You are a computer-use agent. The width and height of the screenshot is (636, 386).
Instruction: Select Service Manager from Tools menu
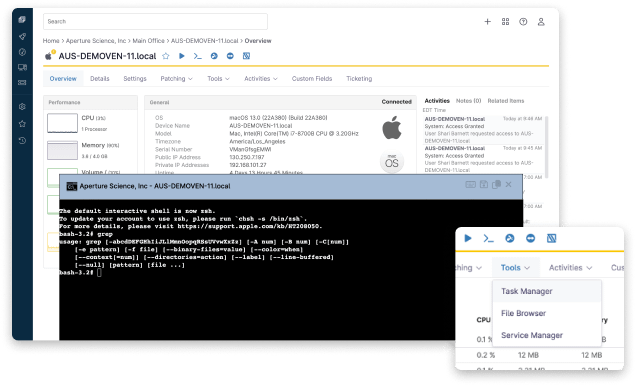tap(547, 335)
